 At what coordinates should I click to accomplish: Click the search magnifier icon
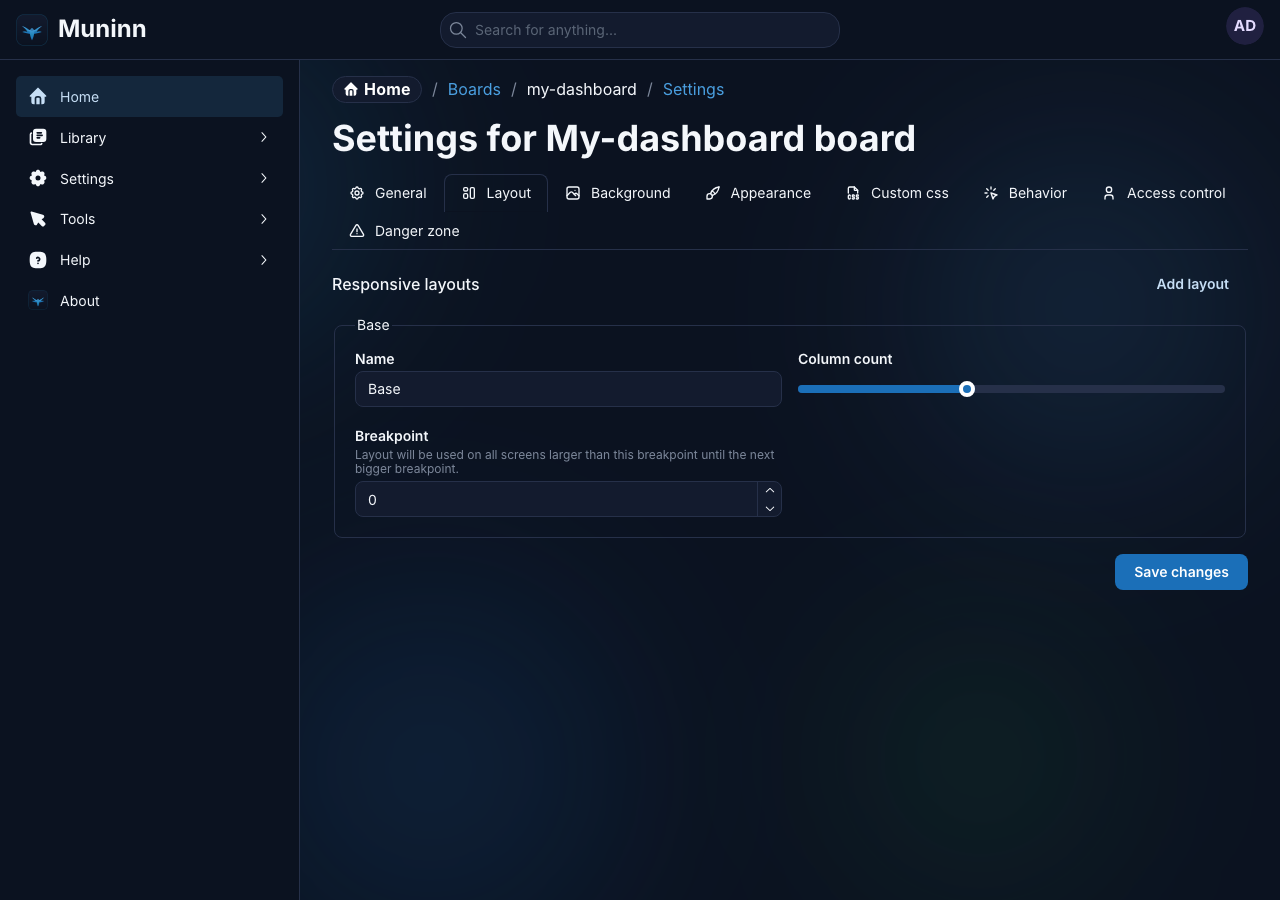[458, 30]
